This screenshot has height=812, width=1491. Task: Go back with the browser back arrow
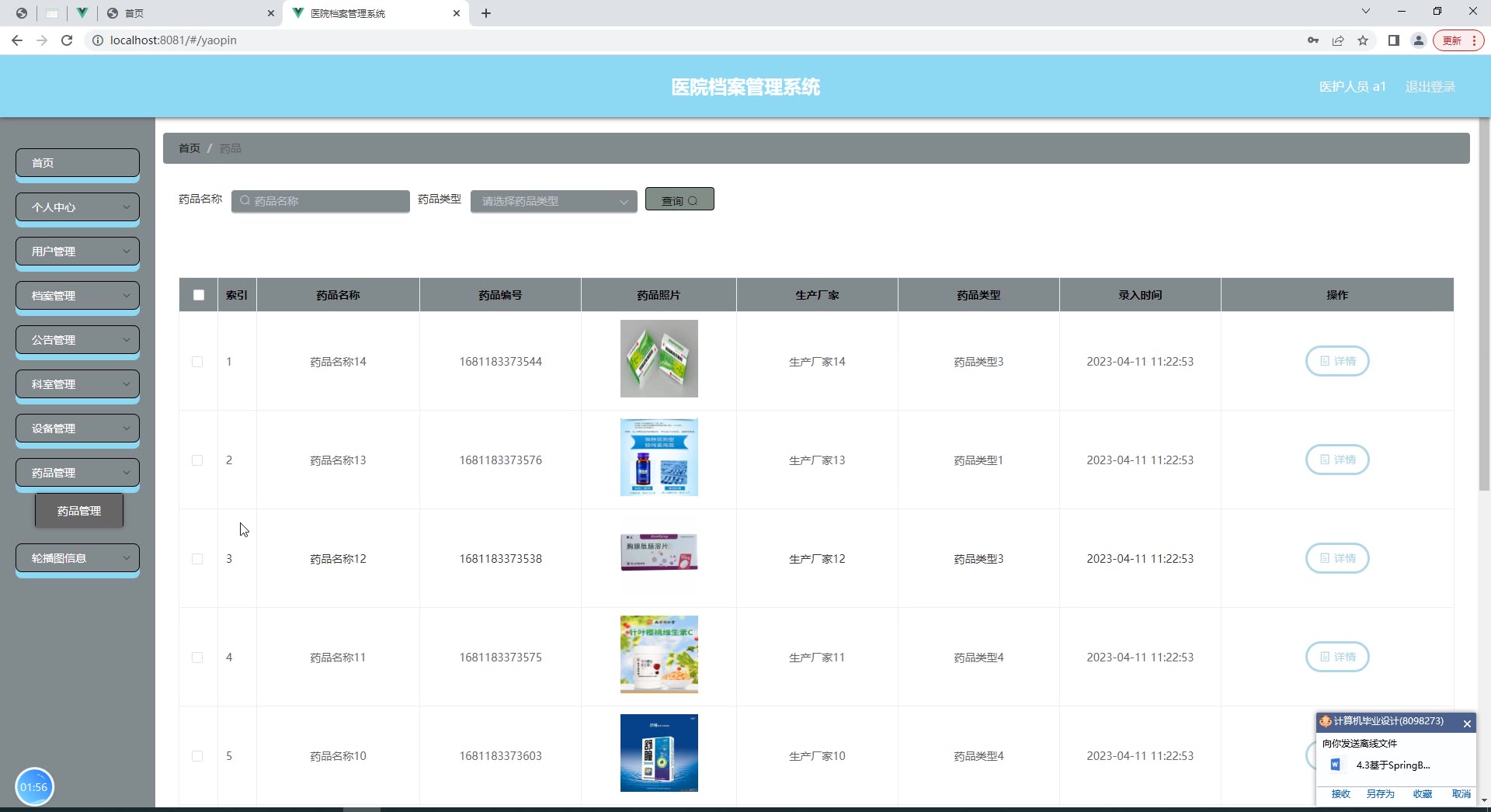tap(17, 40)
